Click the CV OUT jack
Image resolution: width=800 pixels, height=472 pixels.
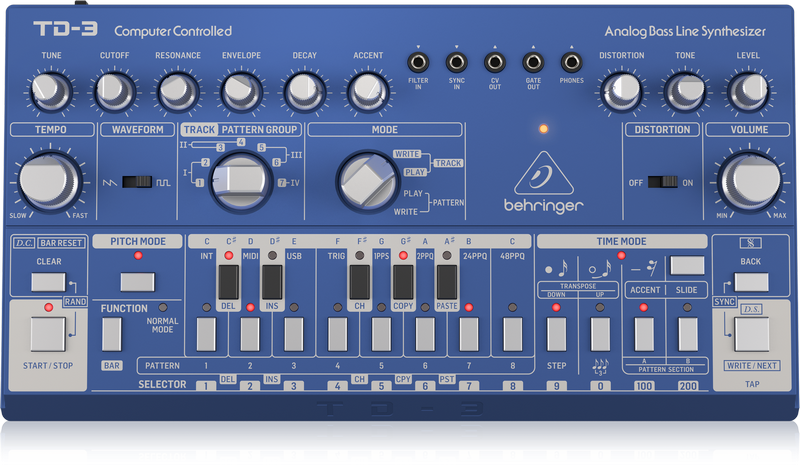(x=494, y=63)
